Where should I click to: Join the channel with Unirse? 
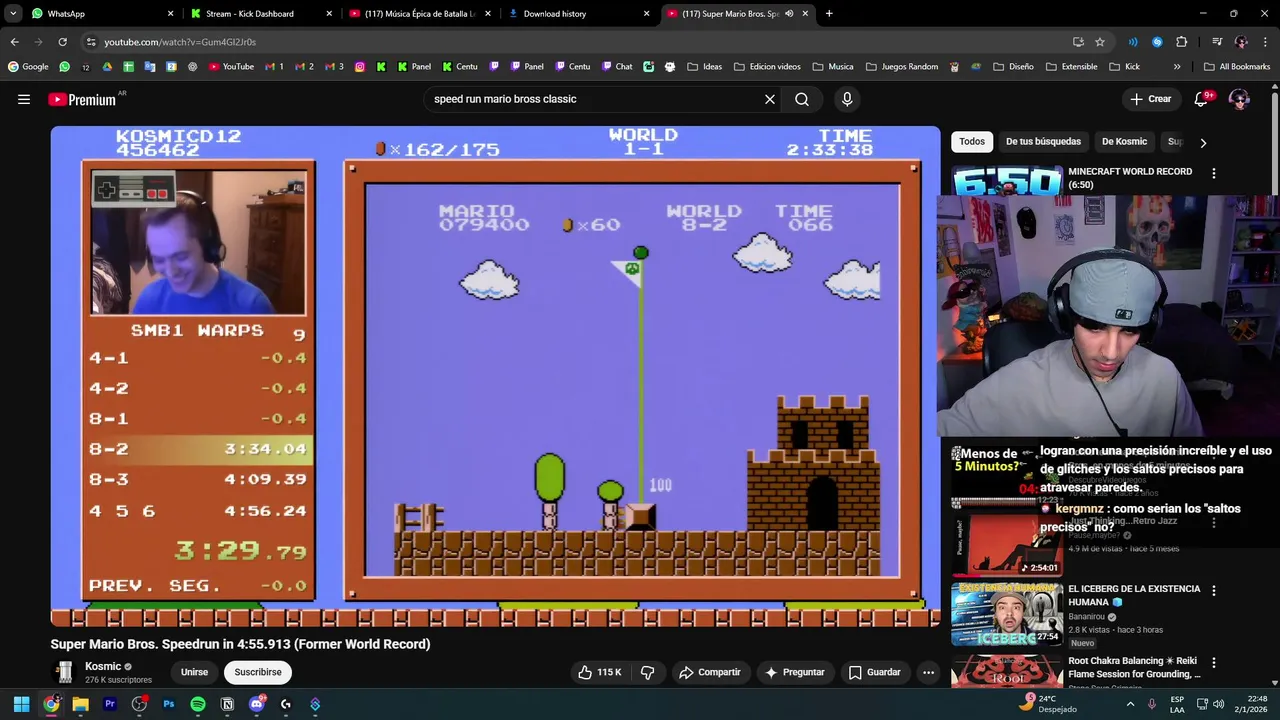(x=194, y=672)
